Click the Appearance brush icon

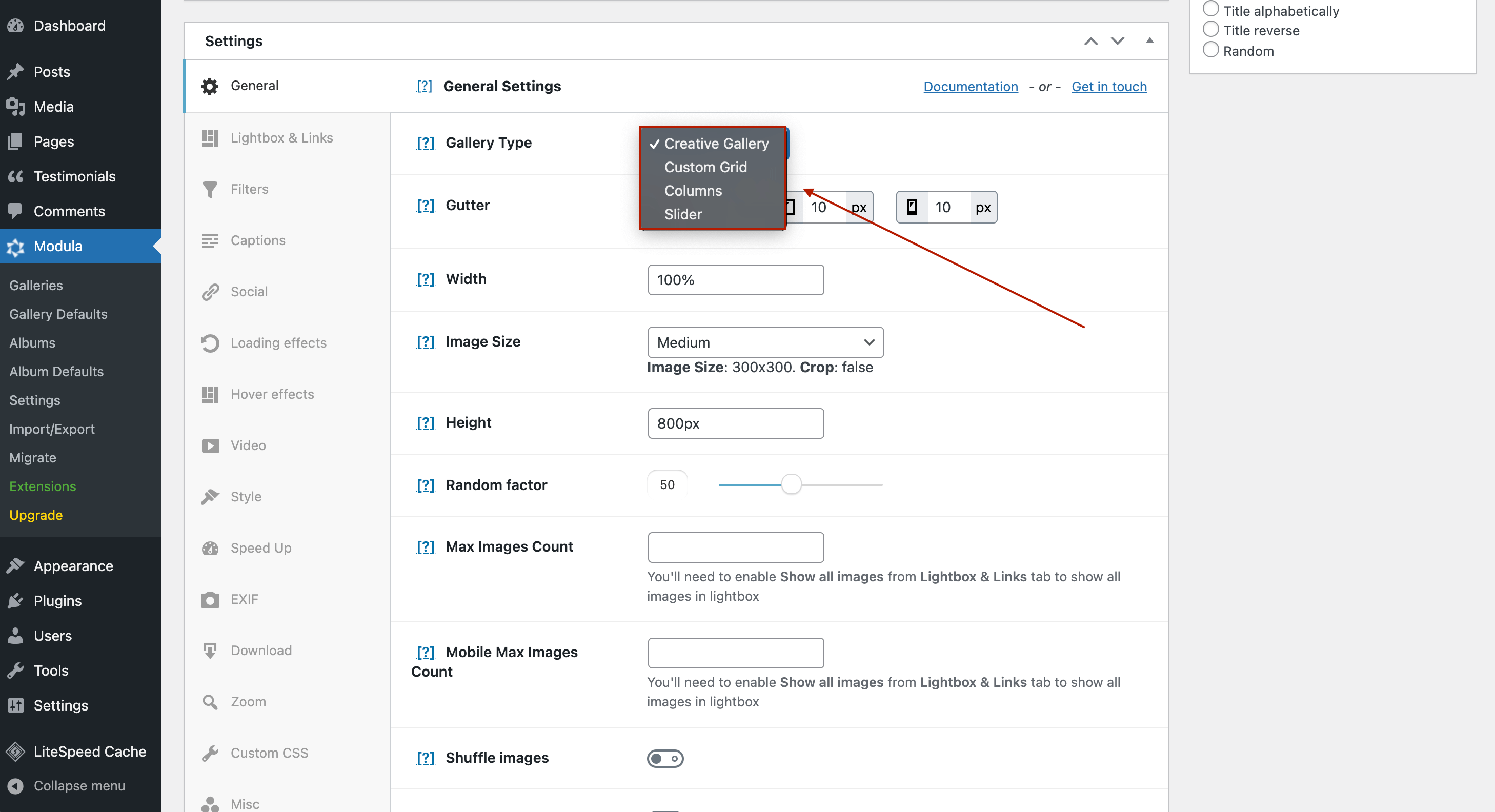(x=16, y=566)
